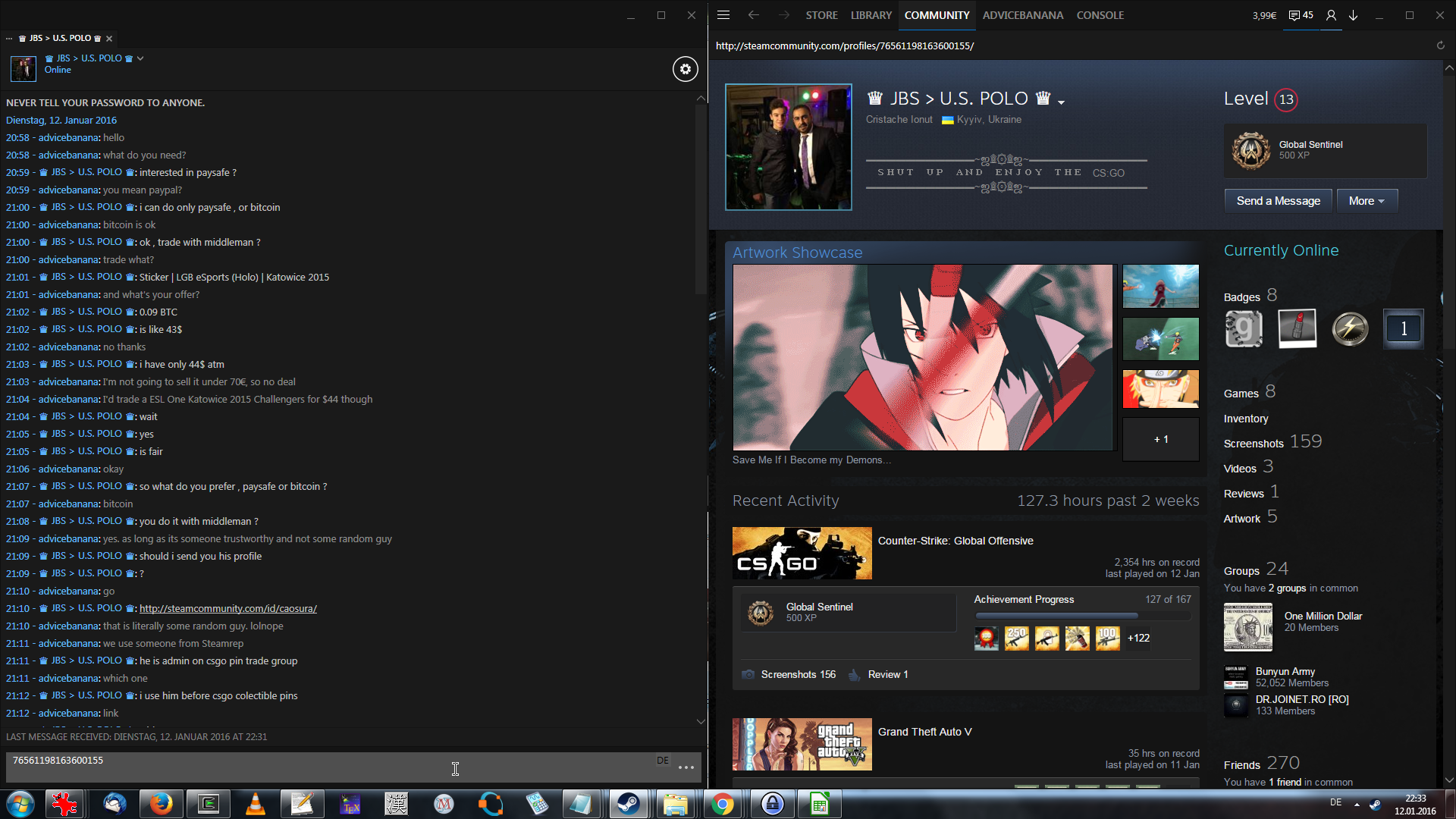Select the Naruto artwork thumbnail
1456x819 pixels.
pyautogui.click(x=1160, y=389)
